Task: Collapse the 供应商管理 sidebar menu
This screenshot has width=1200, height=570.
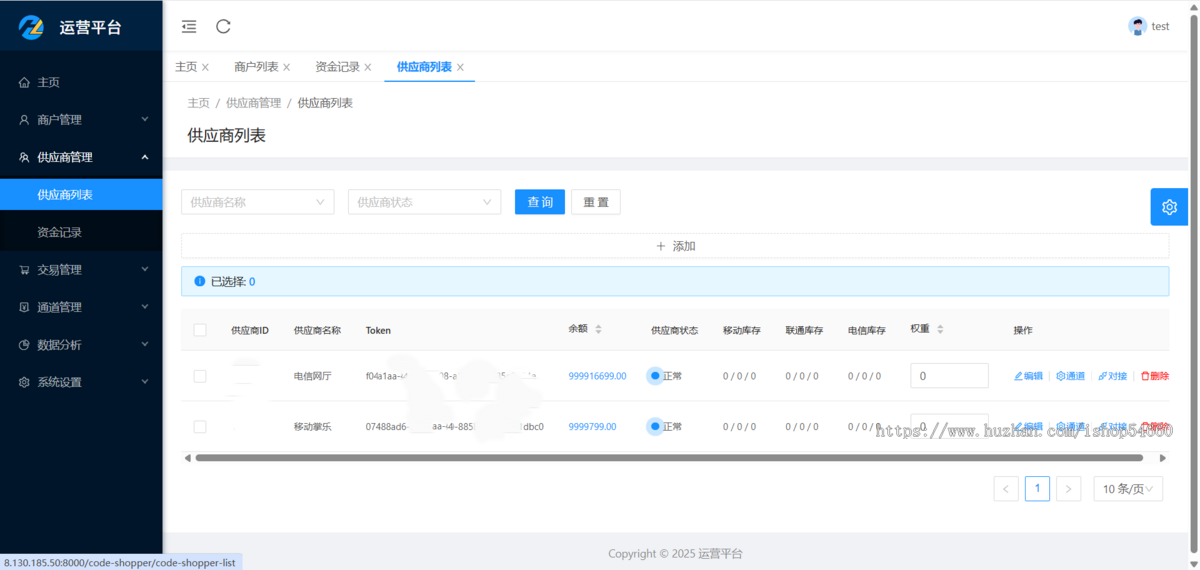Action: [81, 157]
